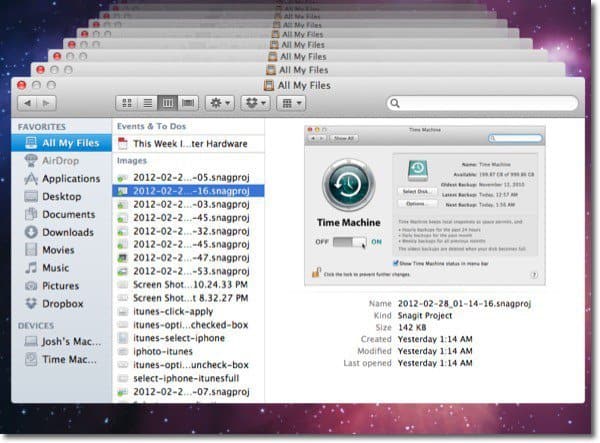600x443 pixels.
Task: Click the Documents folder icon in the sidebar
Action: 31,215
